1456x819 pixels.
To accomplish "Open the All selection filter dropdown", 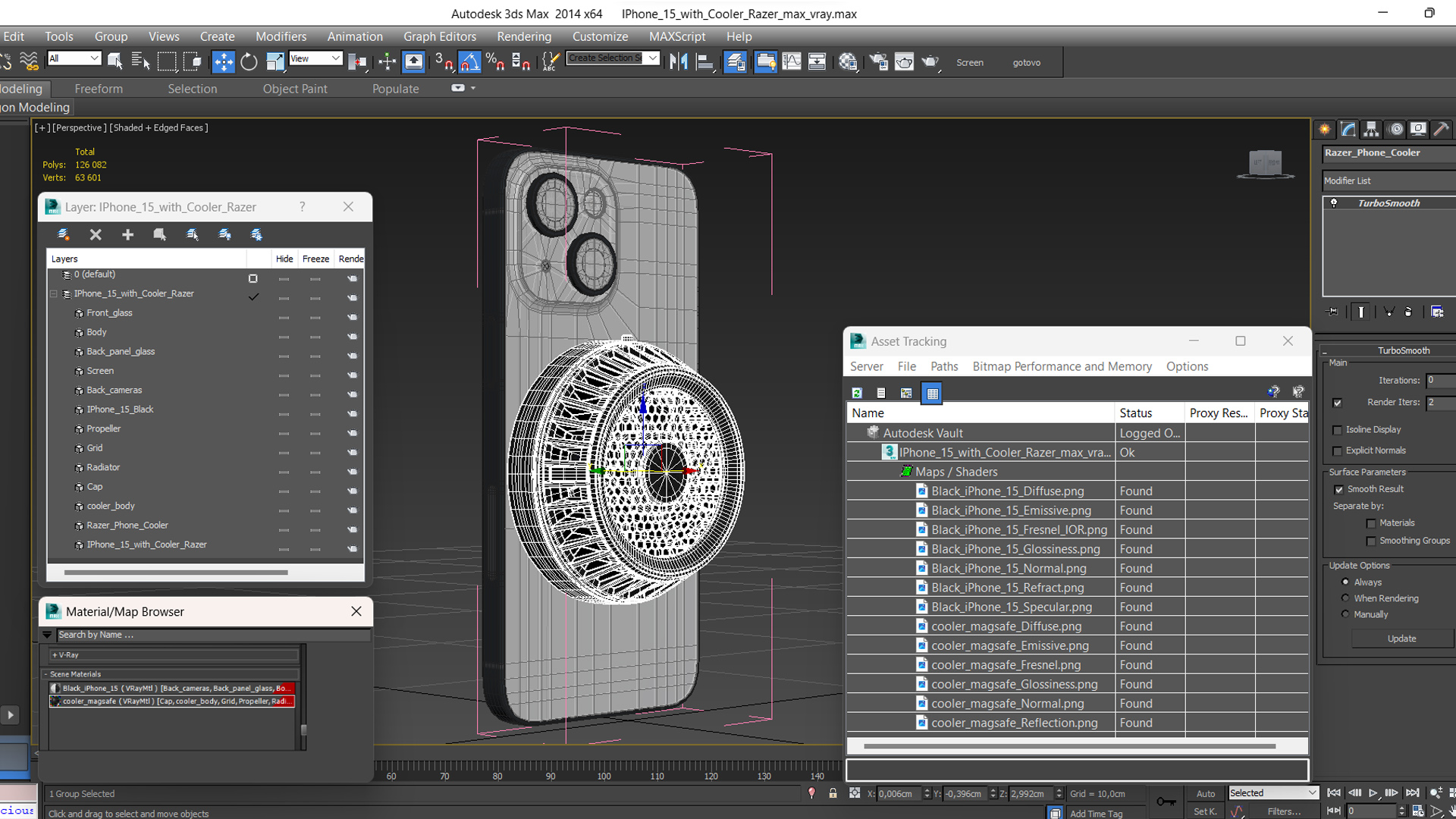I will [74, 58].
